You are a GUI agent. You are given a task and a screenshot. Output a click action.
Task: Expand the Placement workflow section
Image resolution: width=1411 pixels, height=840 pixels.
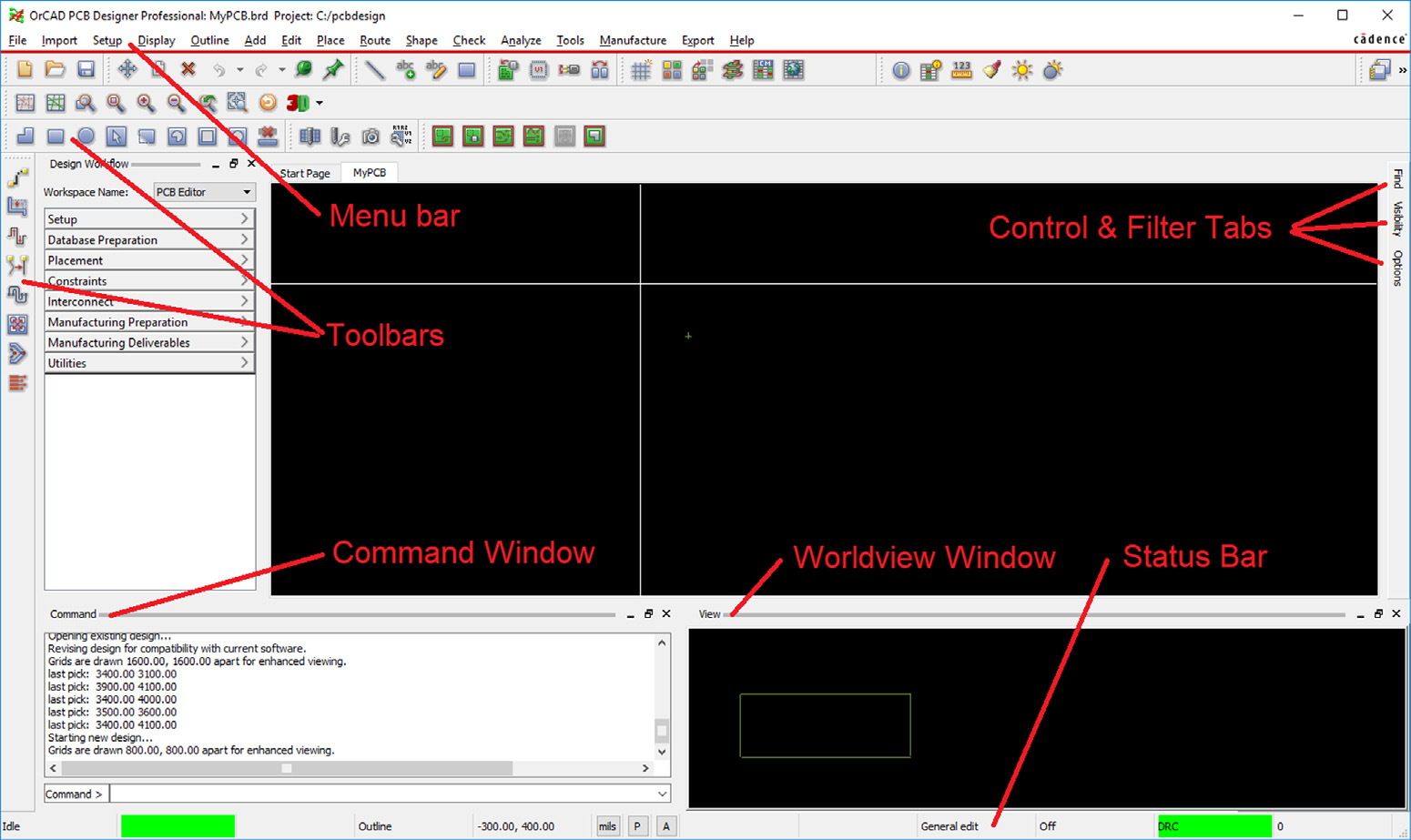[x=148, y=260]
